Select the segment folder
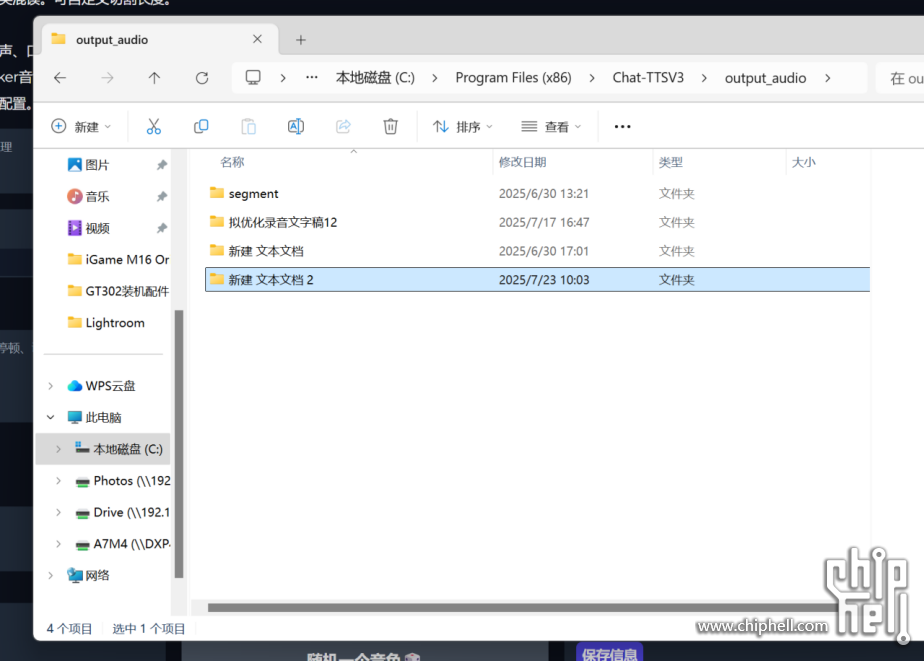Screen dimensions: 924x661 coord(537,193)
